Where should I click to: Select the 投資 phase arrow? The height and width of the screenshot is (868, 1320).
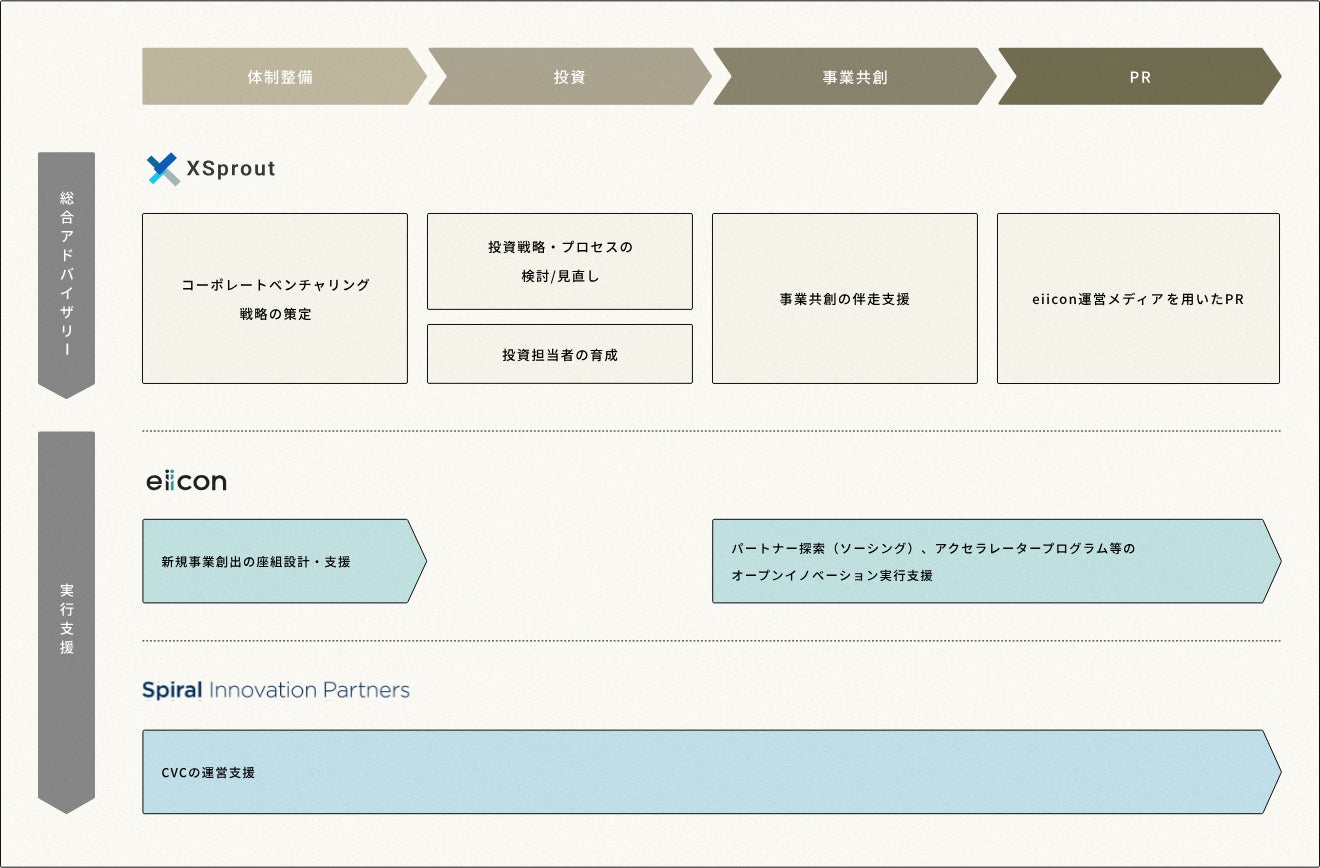[x=570, y=76]
